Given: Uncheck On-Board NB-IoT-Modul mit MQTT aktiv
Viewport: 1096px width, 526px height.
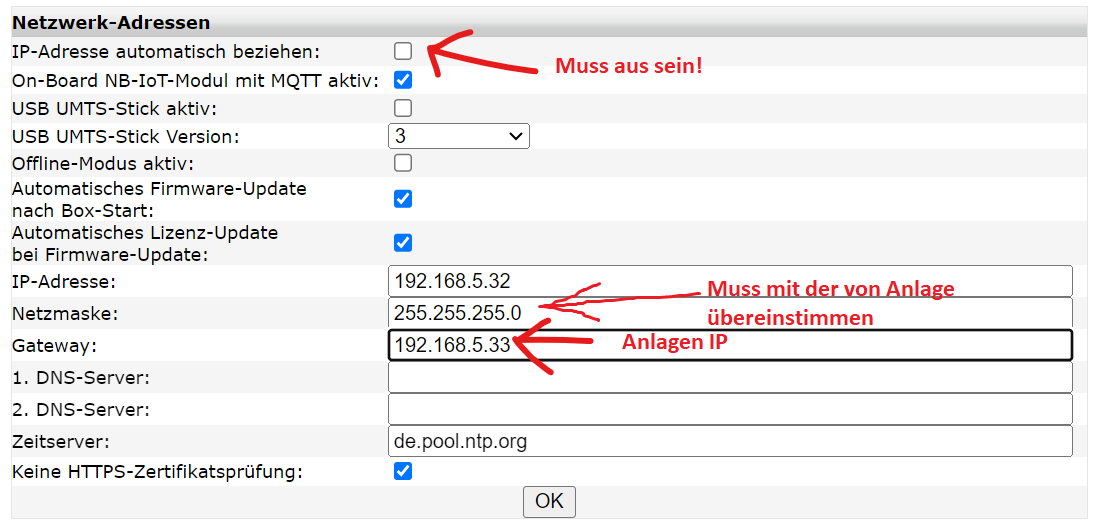Looking at the screenshot, I should [x=403, y=80].
